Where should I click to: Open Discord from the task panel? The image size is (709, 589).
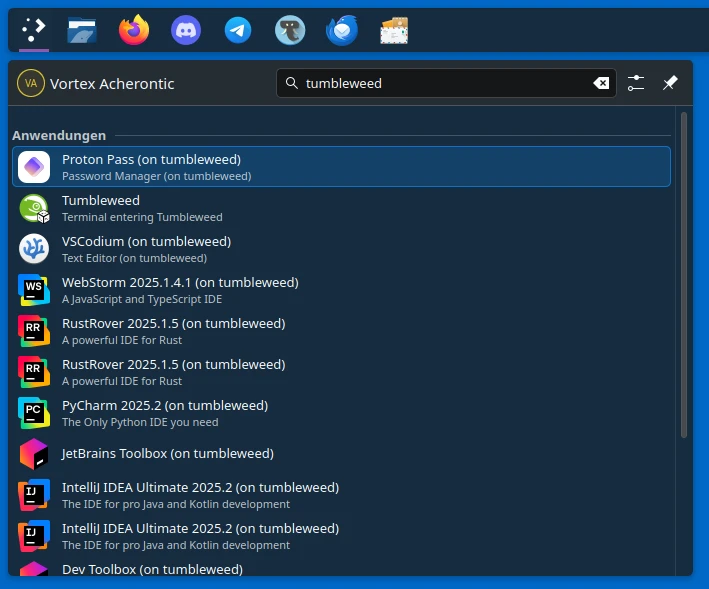pyautogui.click(x=186, y=30)
